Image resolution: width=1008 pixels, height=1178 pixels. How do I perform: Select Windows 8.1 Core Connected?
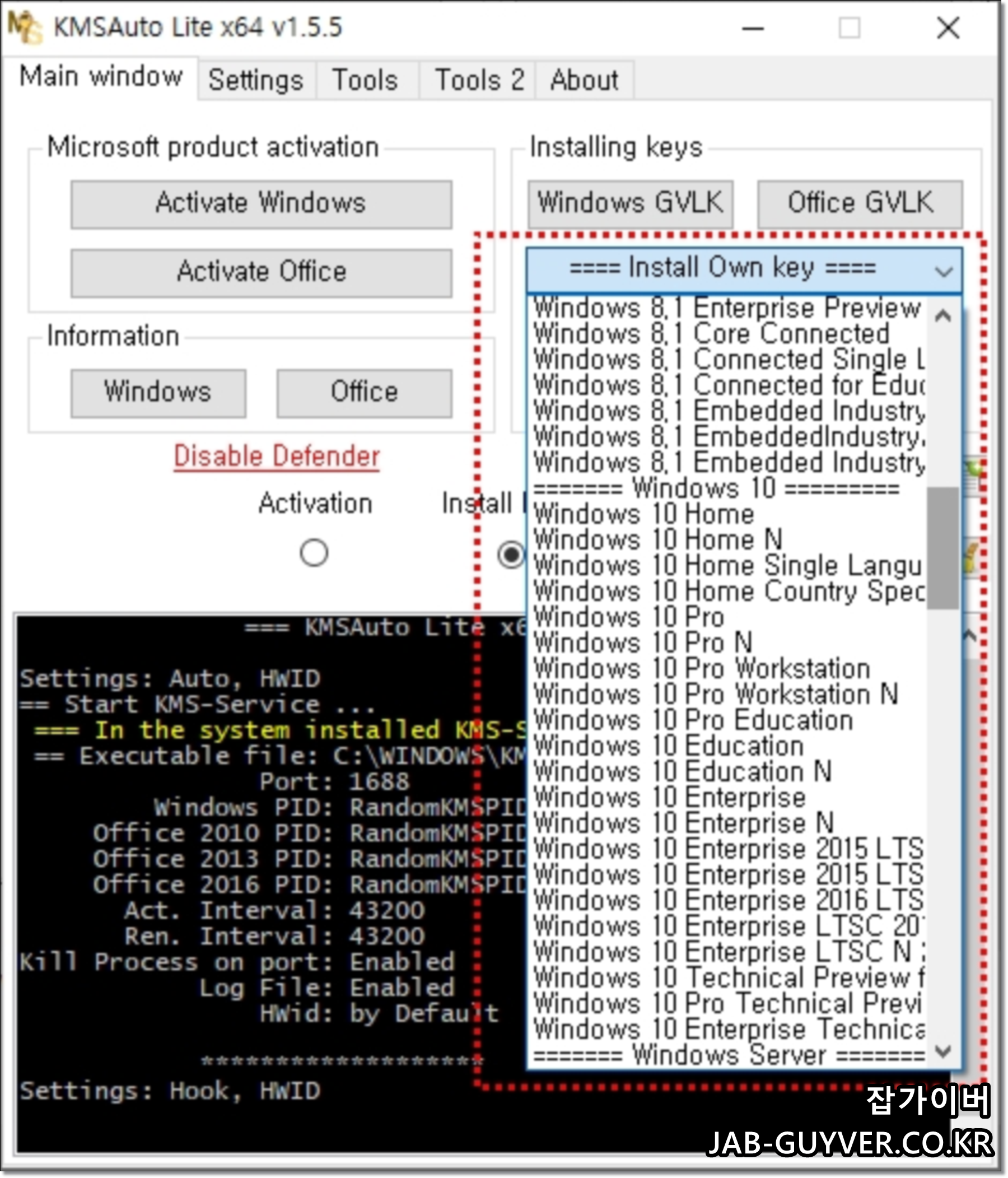pyautogui.click(x=727, y=334)
